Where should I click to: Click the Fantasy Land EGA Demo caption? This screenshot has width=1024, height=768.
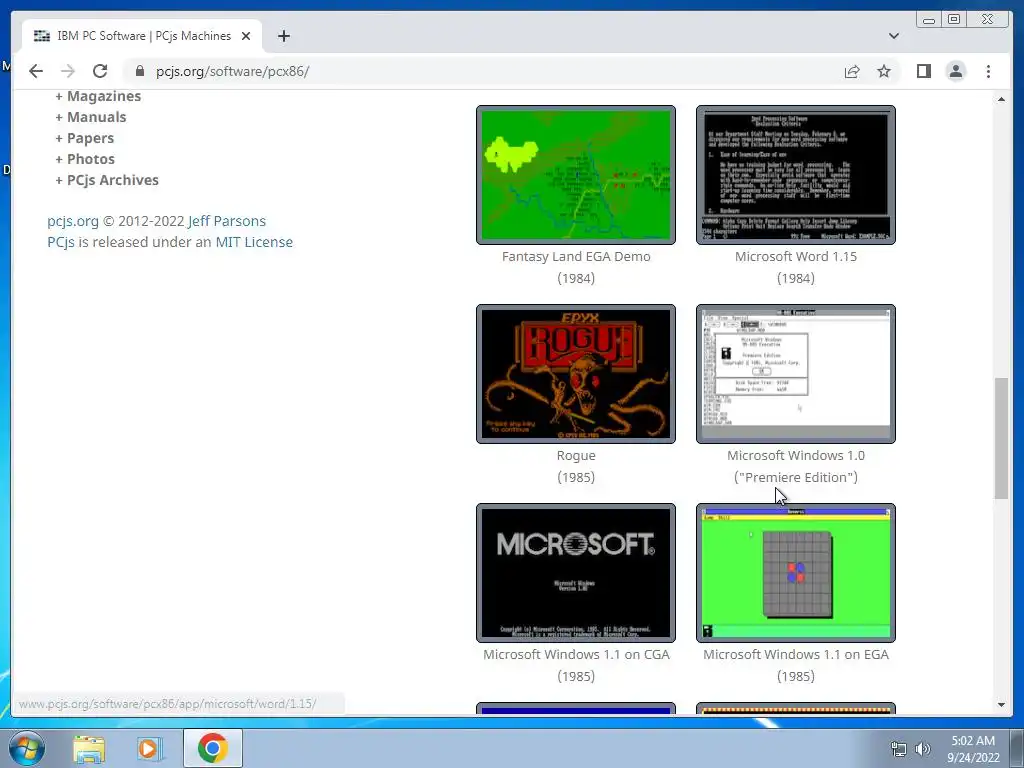tap(576, 257)
